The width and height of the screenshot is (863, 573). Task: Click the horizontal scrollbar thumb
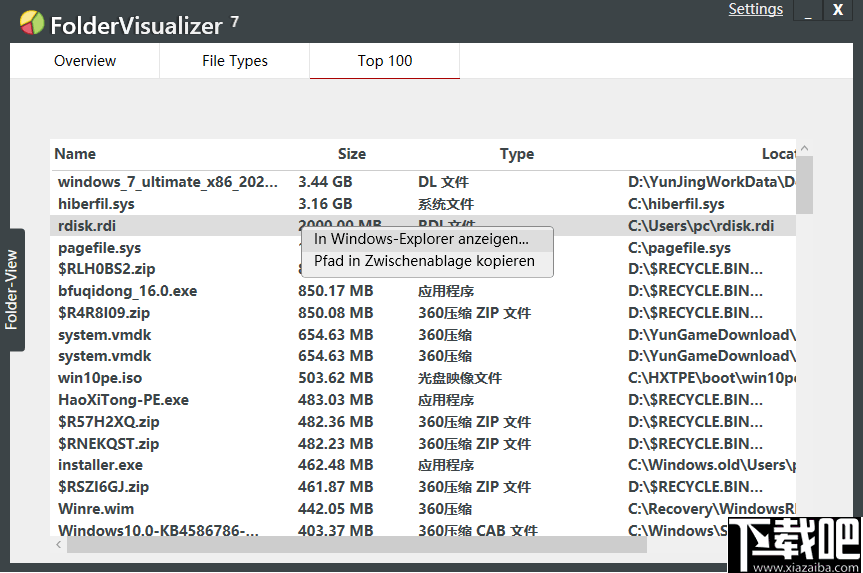pos(357,544)
